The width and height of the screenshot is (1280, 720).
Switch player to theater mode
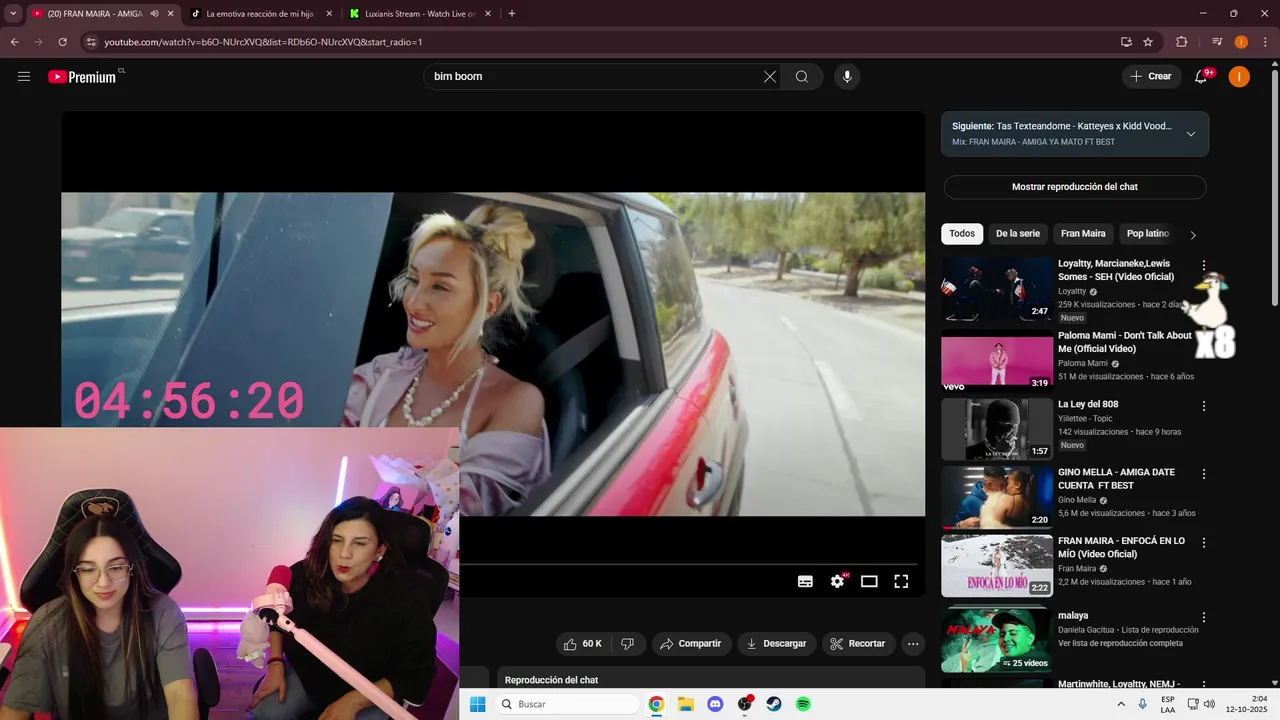pos(869,581)
